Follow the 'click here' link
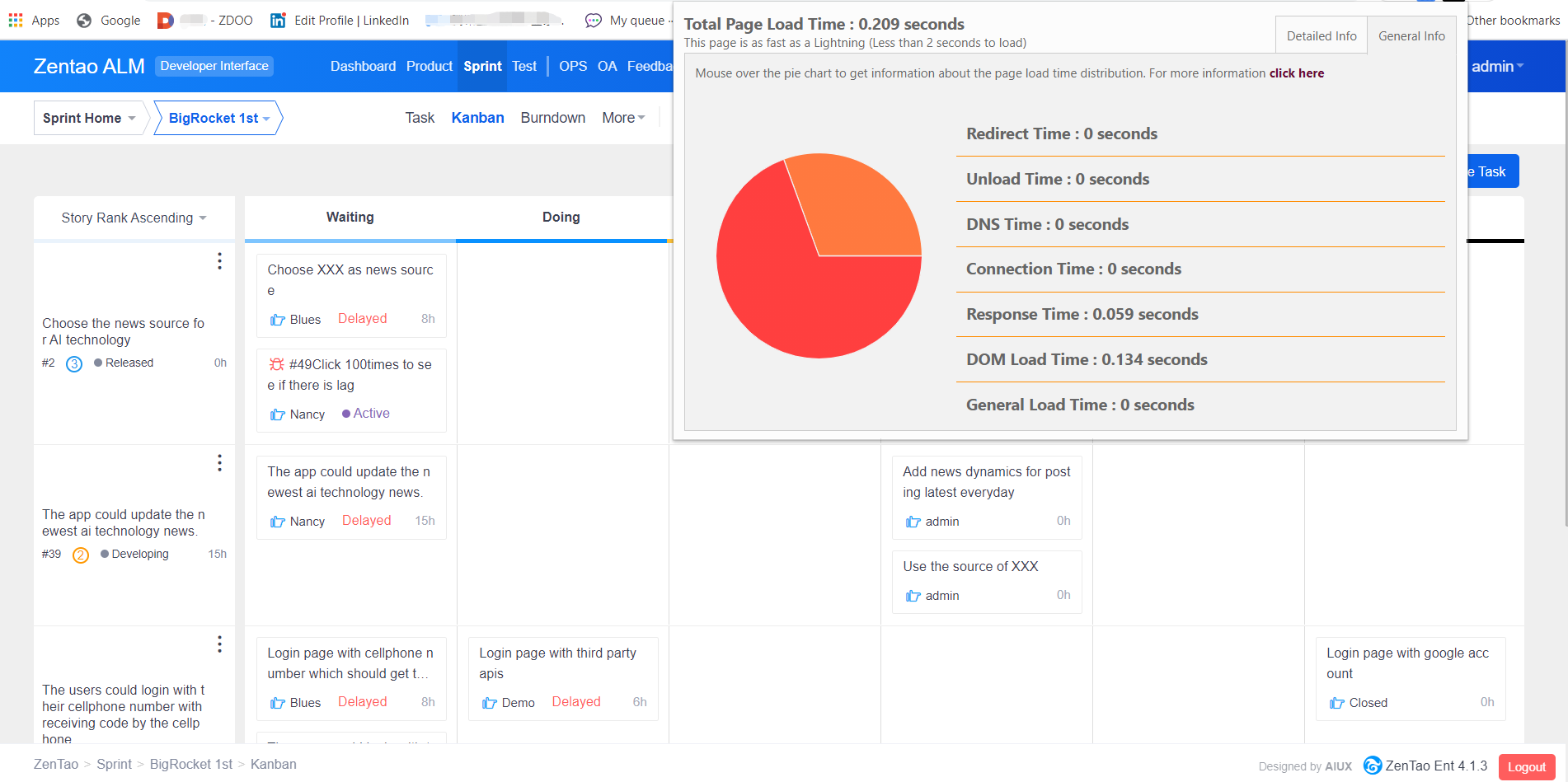Screen dimensions: 1568x782 click(1296, 73)
